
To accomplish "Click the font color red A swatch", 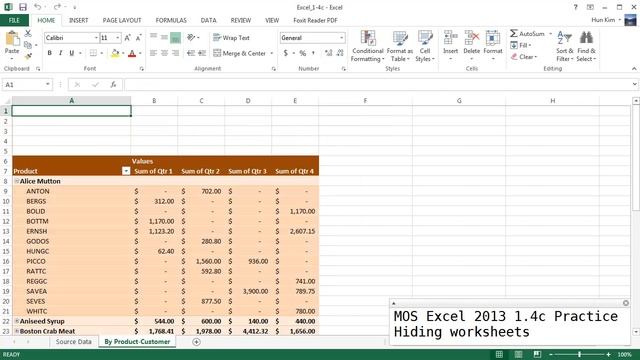I will click(x=132, y=53).
